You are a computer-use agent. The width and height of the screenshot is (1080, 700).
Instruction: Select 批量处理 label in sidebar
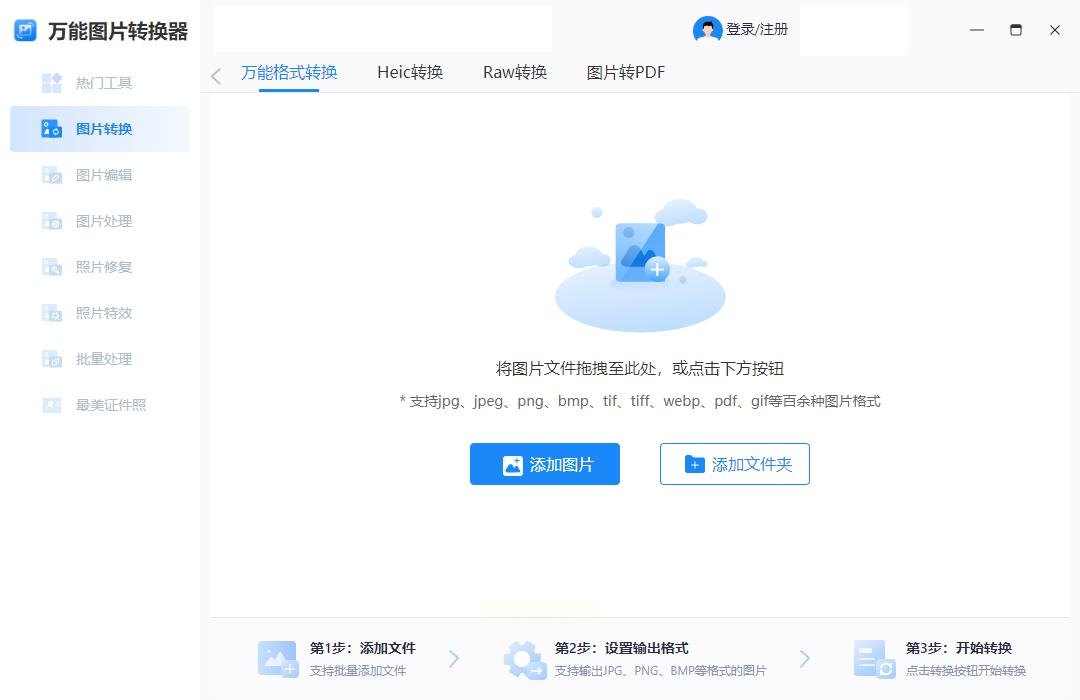pyautogui.click(x=104, y=359)
